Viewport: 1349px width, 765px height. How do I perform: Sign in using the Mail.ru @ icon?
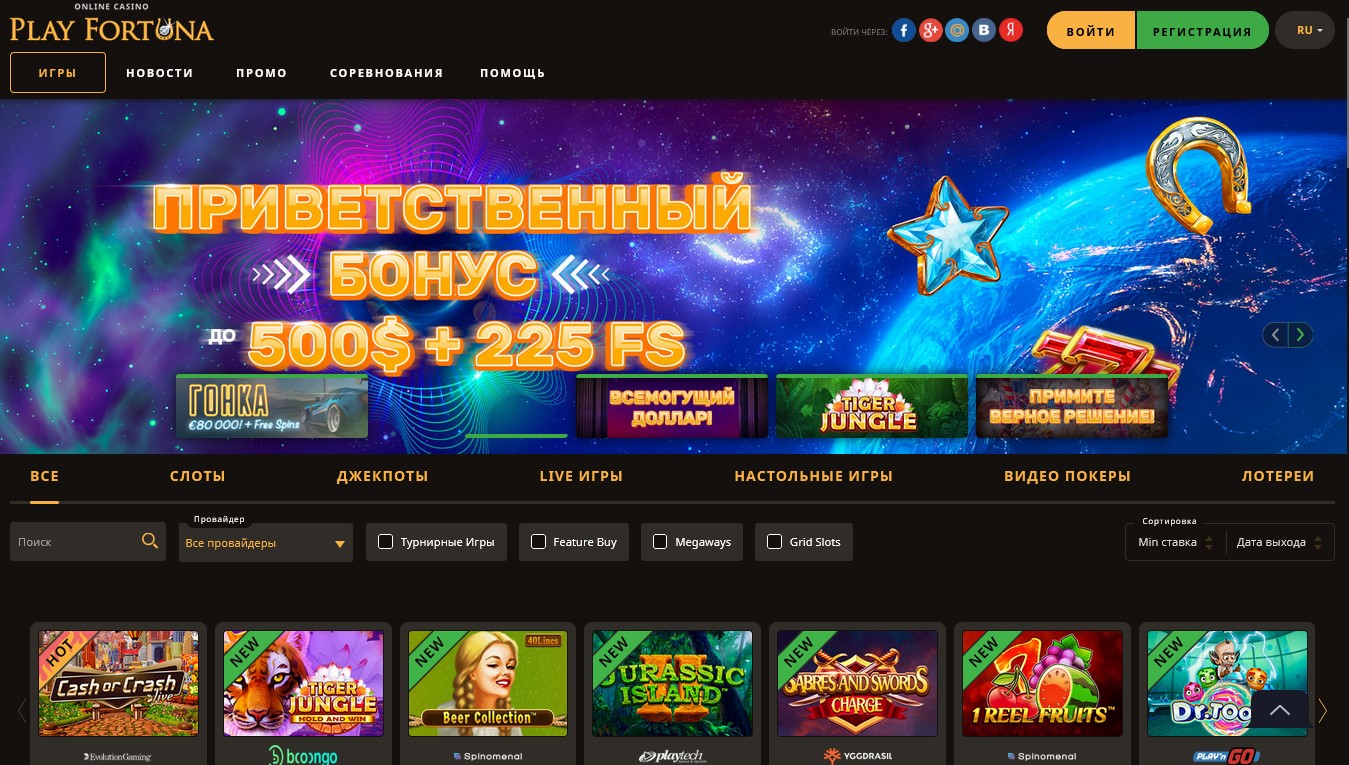[958, 31]
